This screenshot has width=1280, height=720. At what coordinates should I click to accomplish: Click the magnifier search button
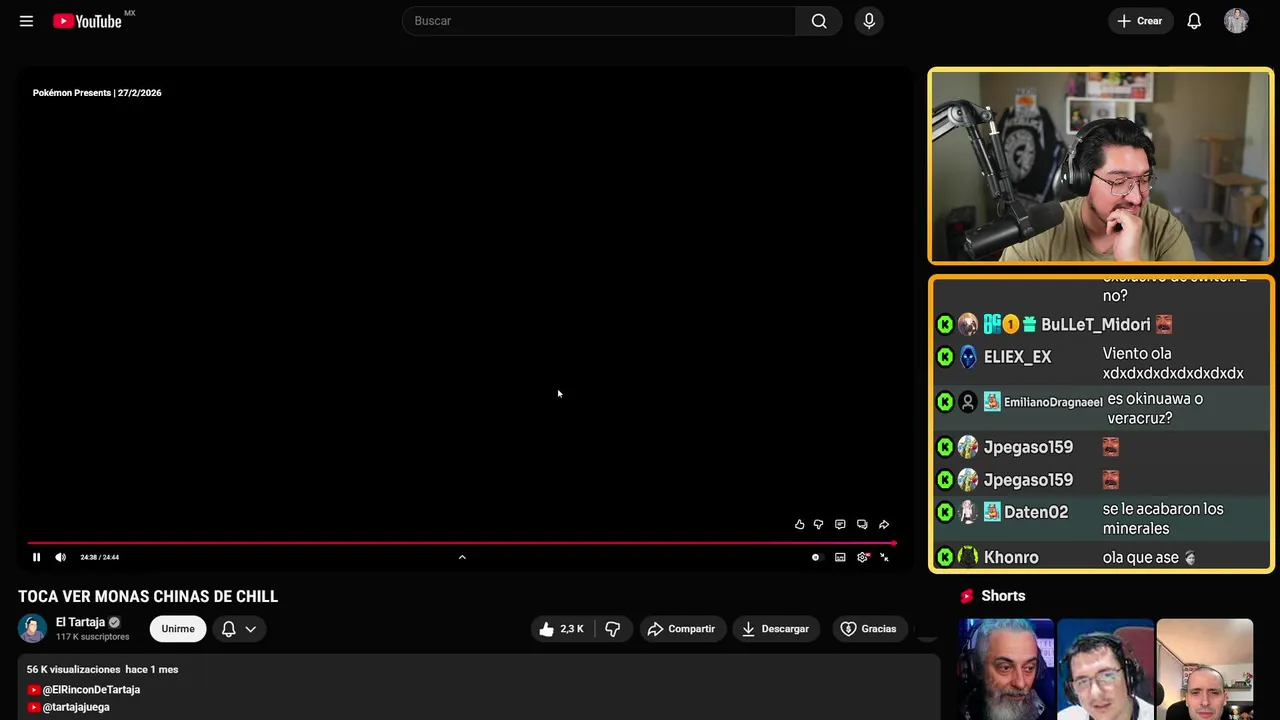pos(819,21)
